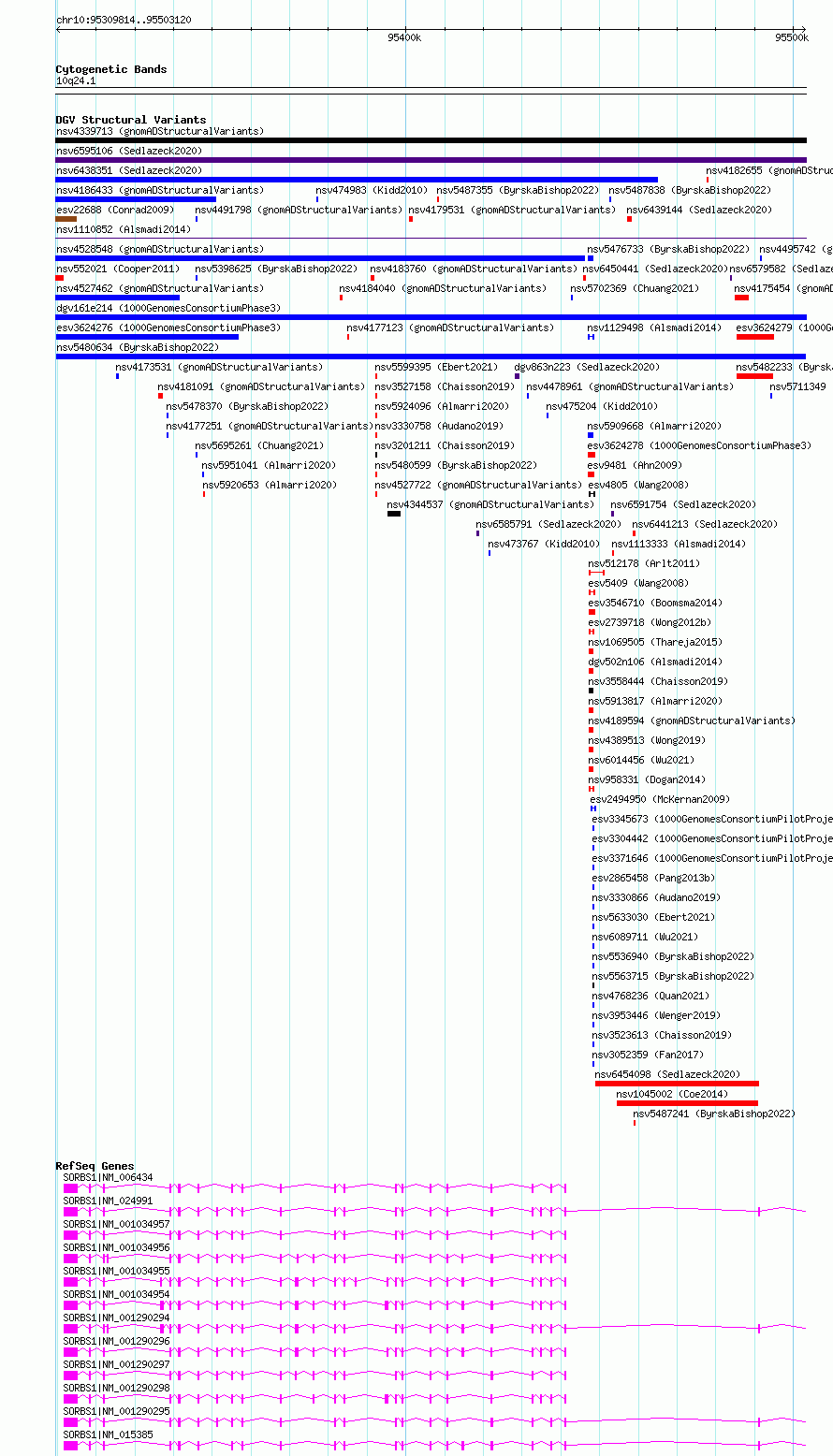Open nsv5487241 (ByrskaBishop2022) label
Screen dimensions: 833x1456
(x=714, y=1114)
